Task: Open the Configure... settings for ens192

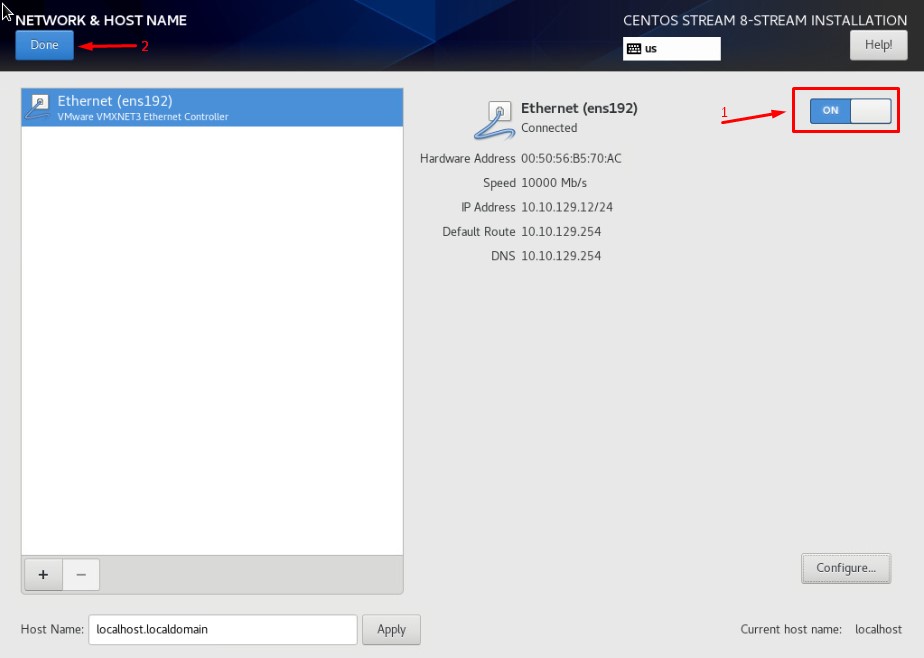Action: click(x=845, y=568)
